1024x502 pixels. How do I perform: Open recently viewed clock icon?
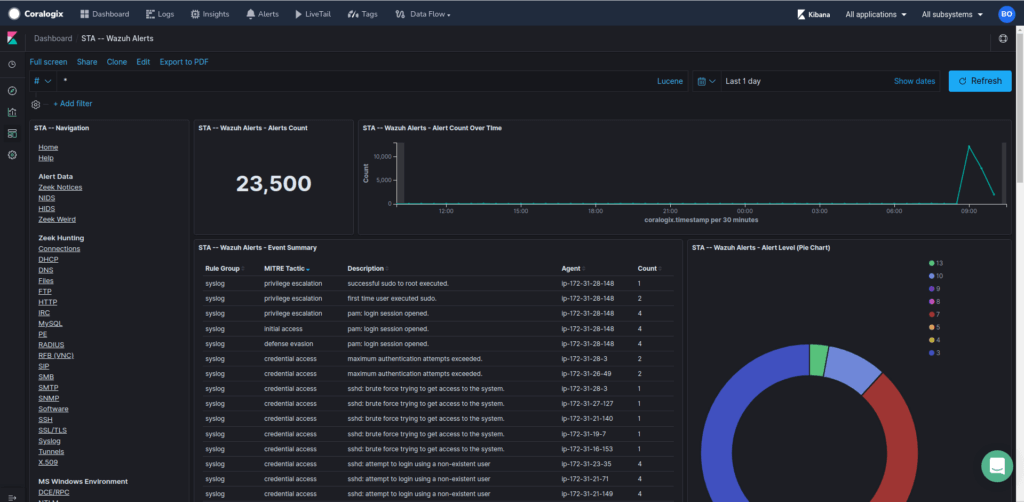(12, 64)
